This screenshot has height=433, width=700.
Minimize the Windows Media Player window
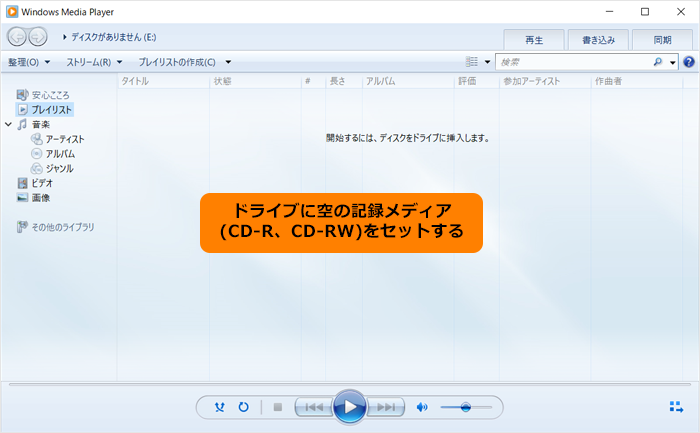(609, 12)
